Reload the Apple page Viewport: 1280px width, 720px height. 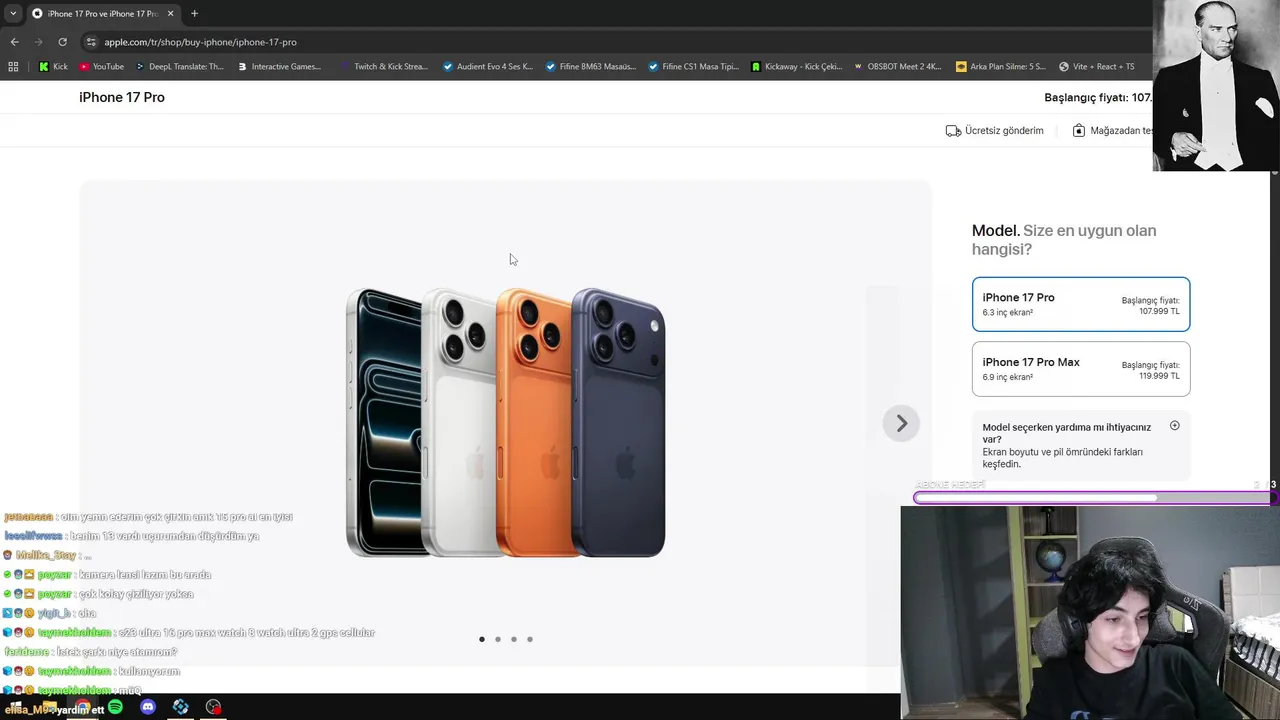pos(62,42)
